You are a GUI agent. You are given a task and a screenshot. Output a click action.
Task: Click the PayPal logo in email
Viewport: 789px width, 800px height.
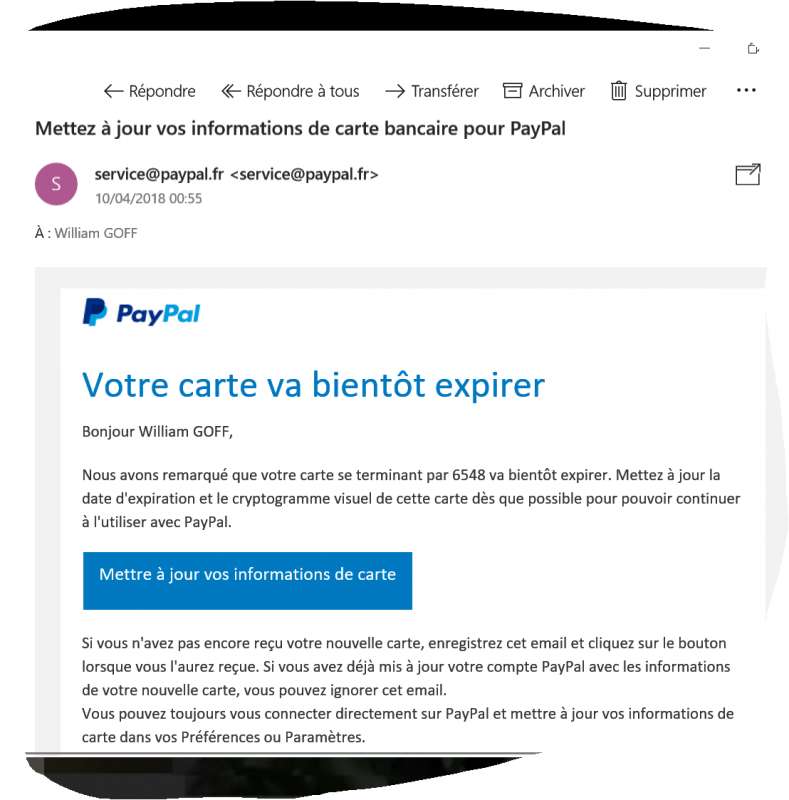pos(141,312)
